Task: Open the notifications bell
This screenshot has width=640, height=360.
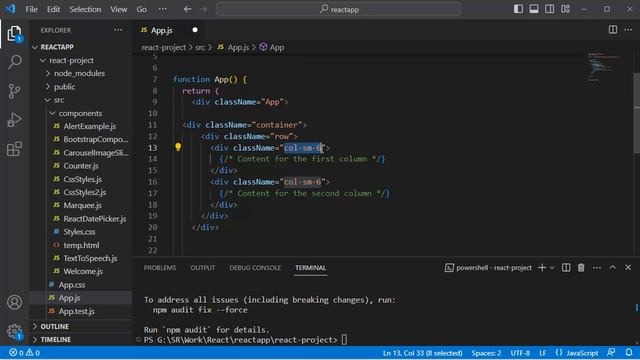Action: (629, 353)
